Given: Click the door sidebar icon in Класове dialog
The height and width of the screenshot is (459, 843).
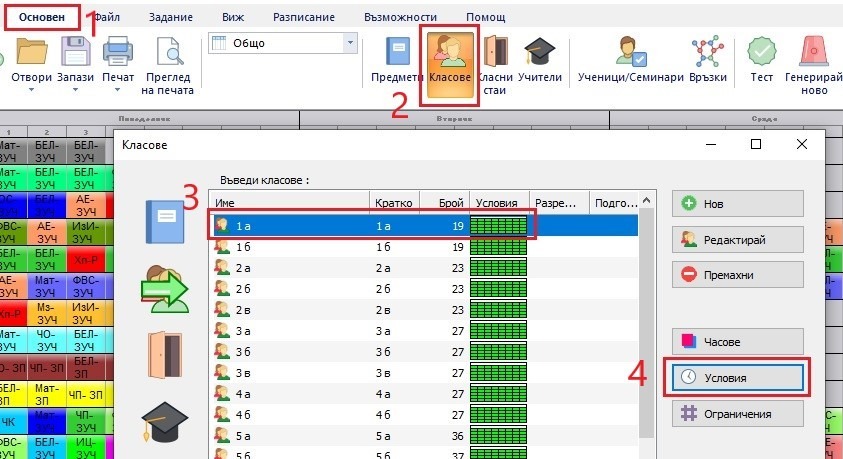Looking at the screenshot, I should point(165,355).
